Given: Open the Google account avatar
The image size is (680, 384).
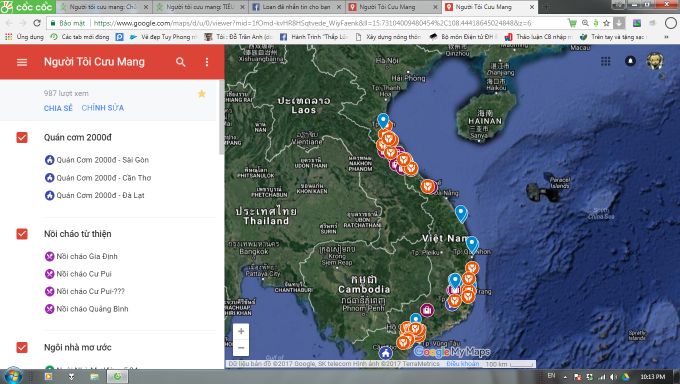Looking at the screenshot, I should 654,61.
